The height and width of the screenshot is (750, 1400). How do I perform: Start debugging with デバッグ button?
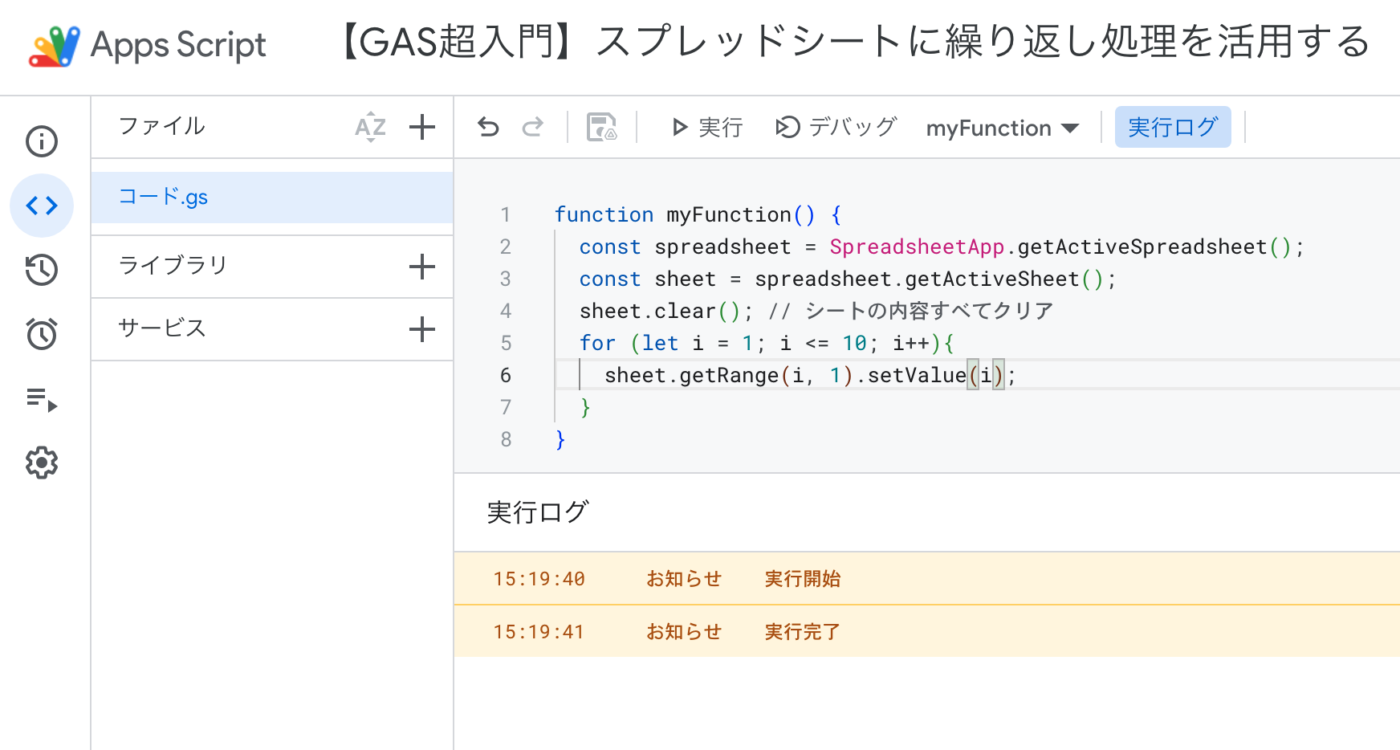(836, 127)
